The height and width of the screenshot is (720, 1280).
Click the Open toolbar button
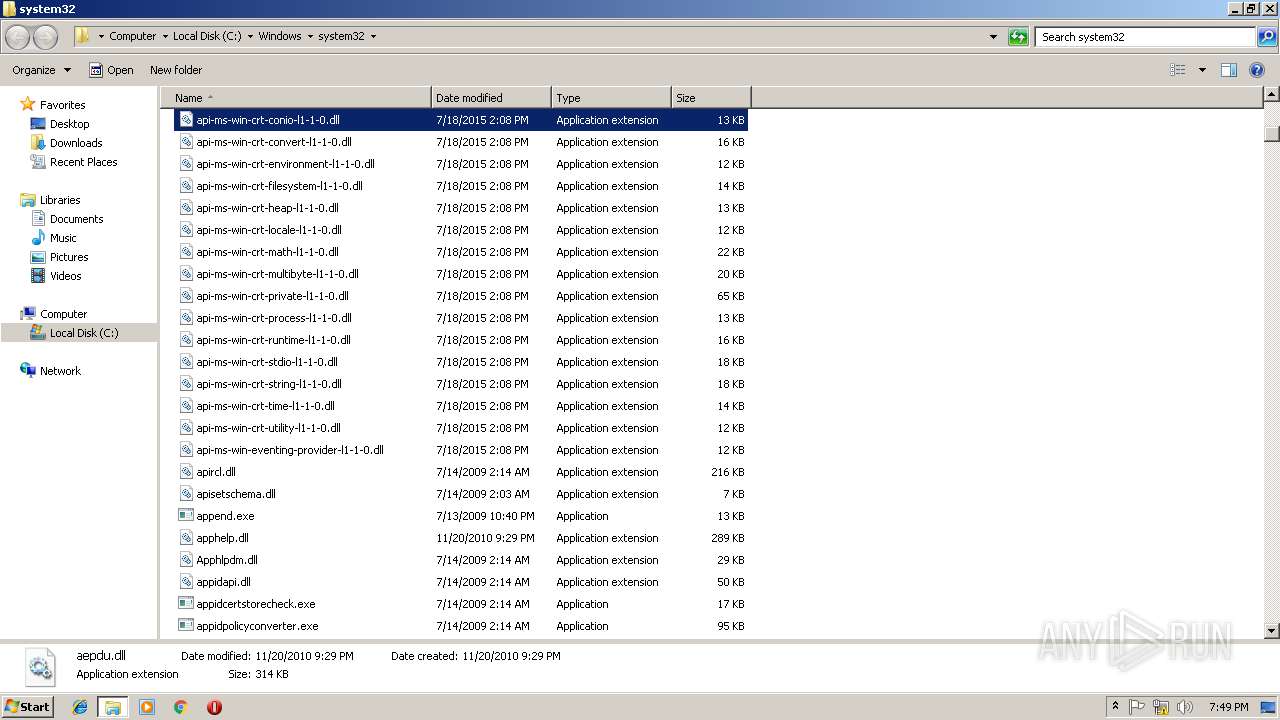point(111,70)
